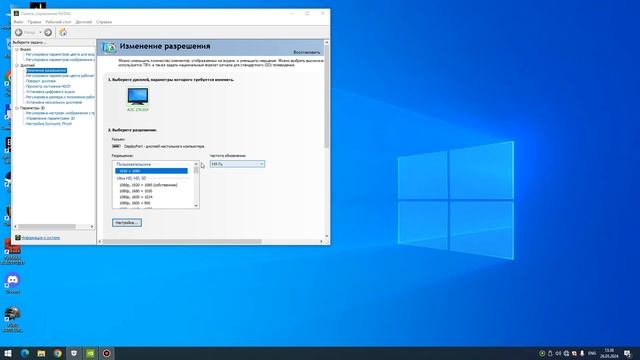Open Установка цифрового аудио task
This screenshot has height=360, width=640.
pyautogui.click(x=50, y=92)
